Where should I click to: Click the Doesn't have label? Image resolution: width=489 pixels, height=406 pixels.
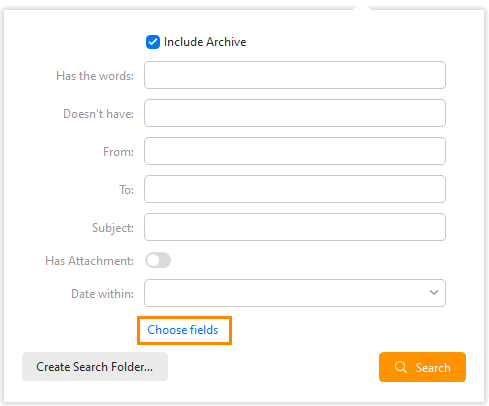coord(99,114)
